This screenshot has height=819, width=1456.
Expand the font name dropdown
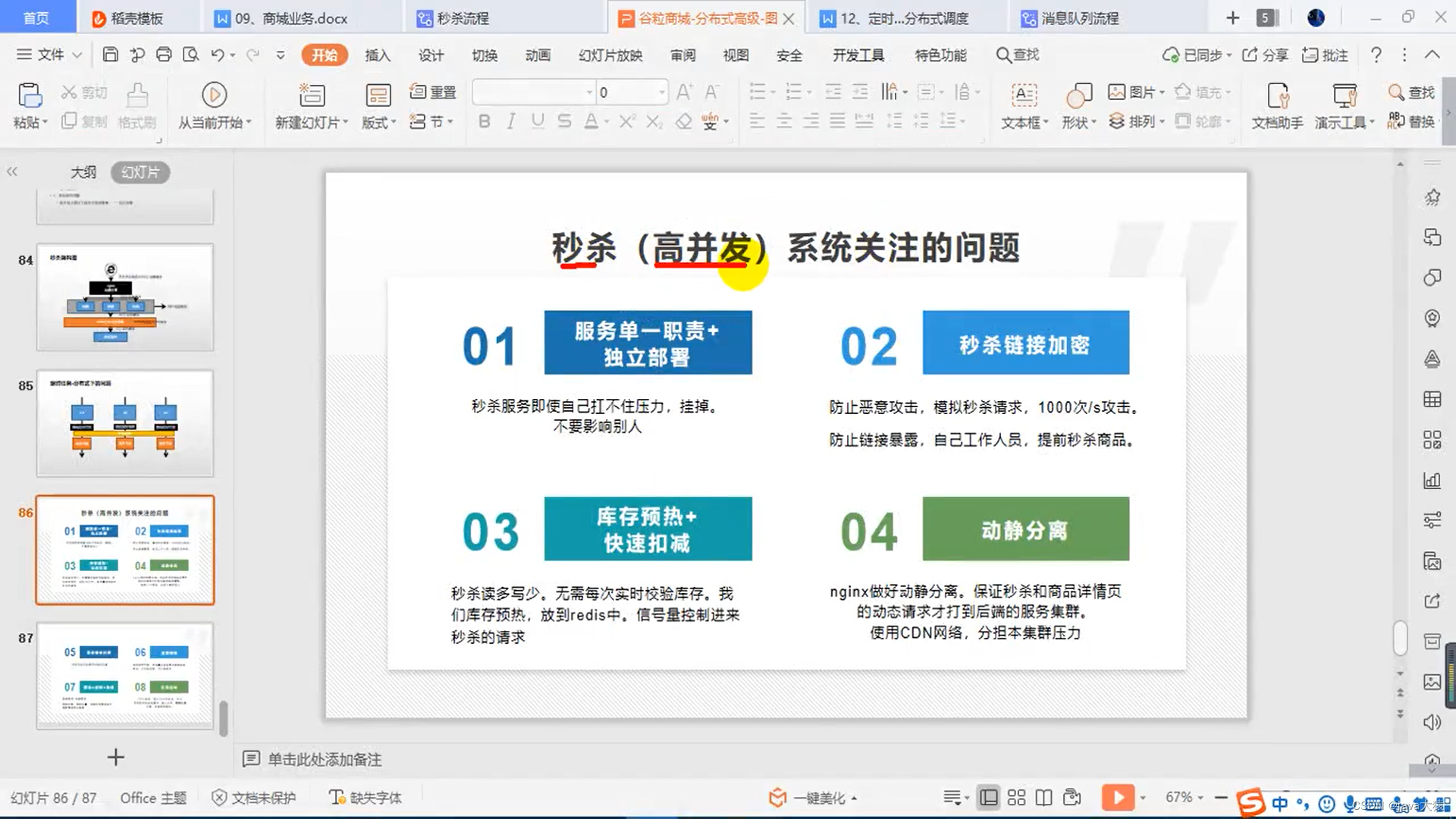[x=589, y=93]
